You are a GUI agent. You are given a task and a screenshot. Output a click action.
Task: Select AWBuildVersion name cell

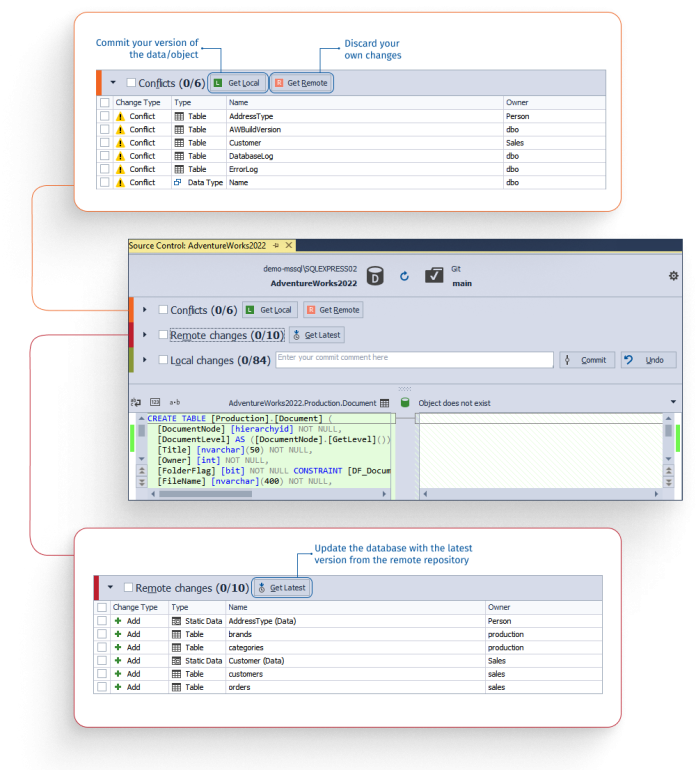364,130
